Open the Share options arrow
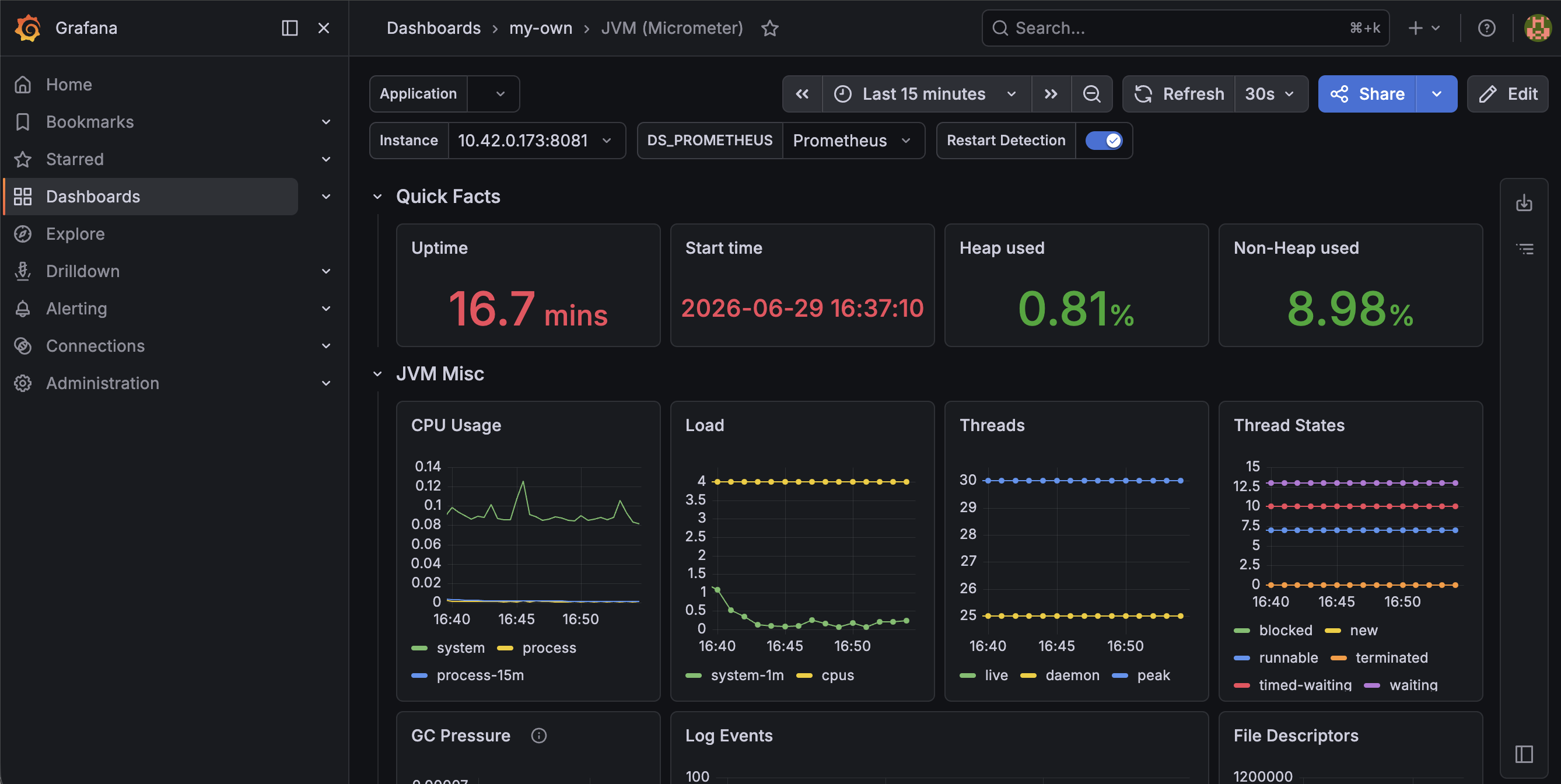 tap(1436, 94)
